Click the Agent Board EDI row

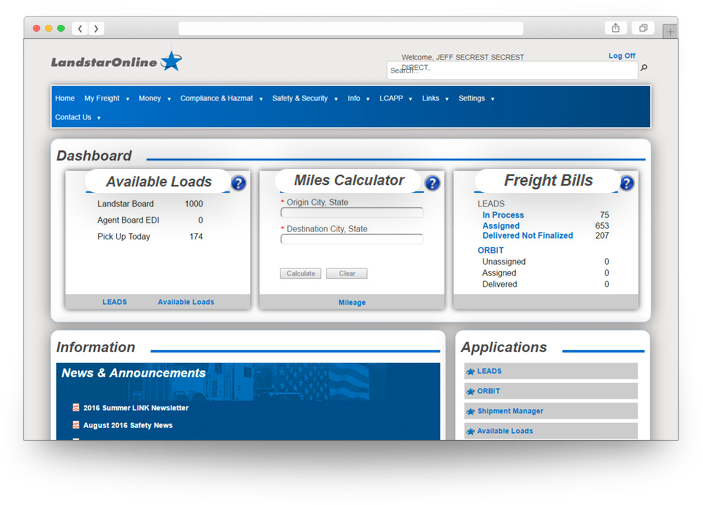[x=150, y=220]
